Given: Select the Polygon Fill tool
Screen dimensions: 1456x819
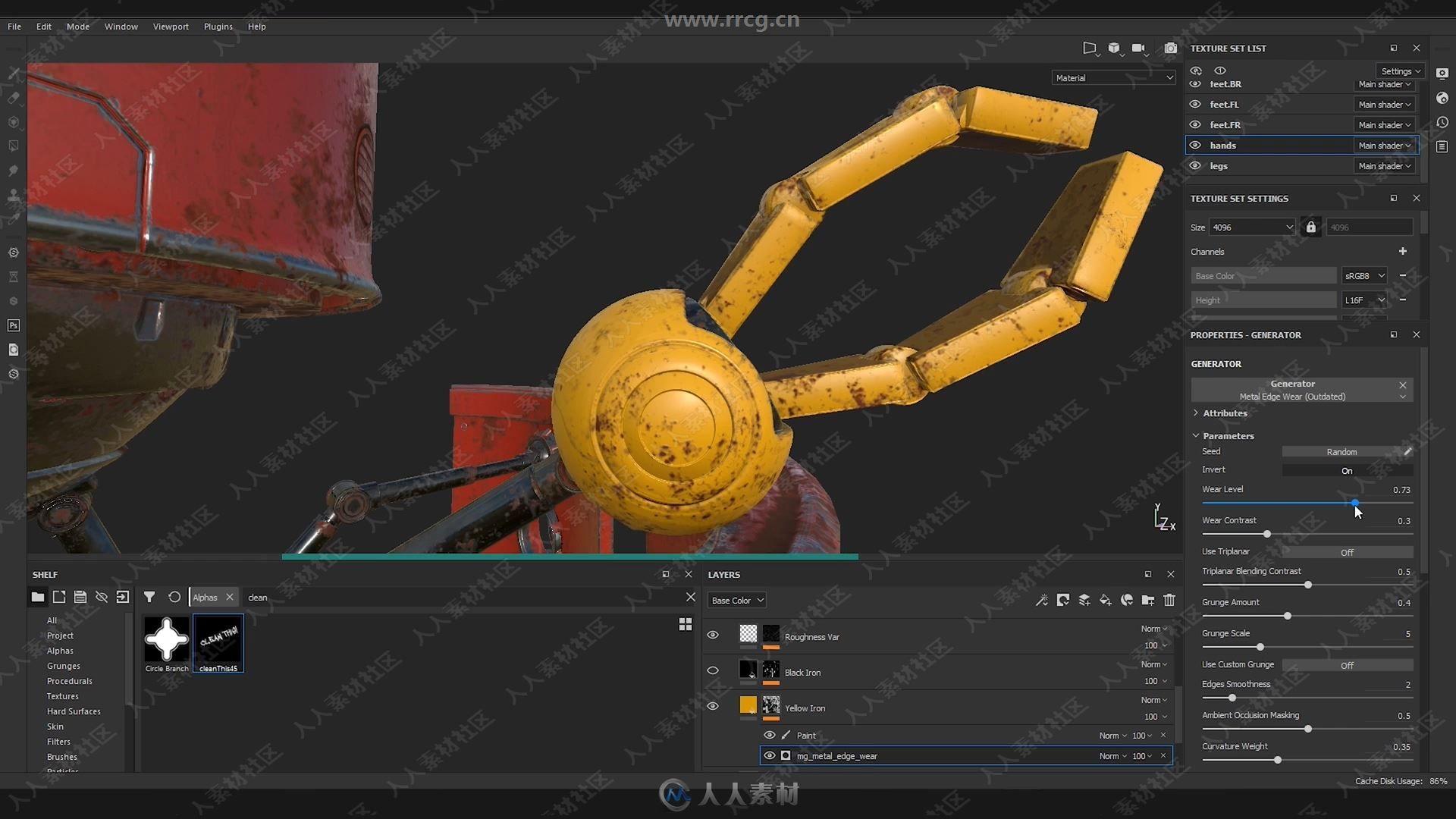Looking at the screenshot, I should click(x=14, y=146).
